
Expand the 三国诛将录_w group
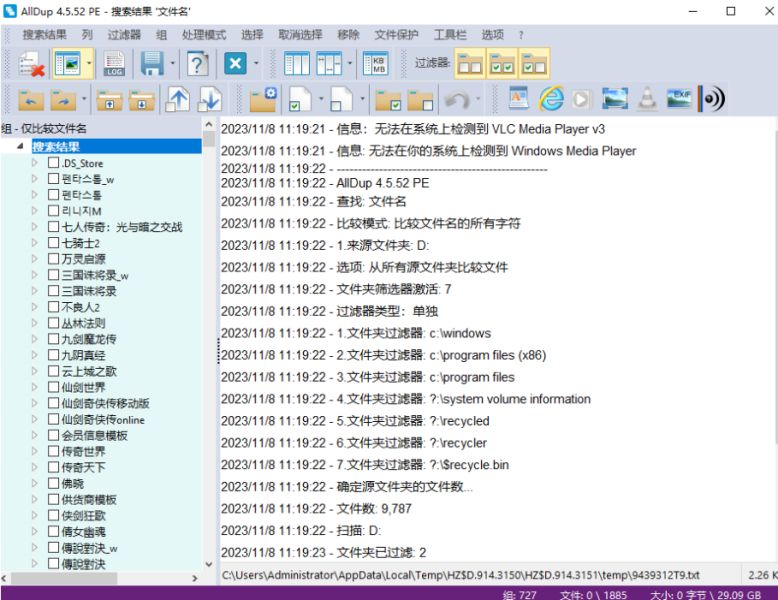click(x=34, y=275)
